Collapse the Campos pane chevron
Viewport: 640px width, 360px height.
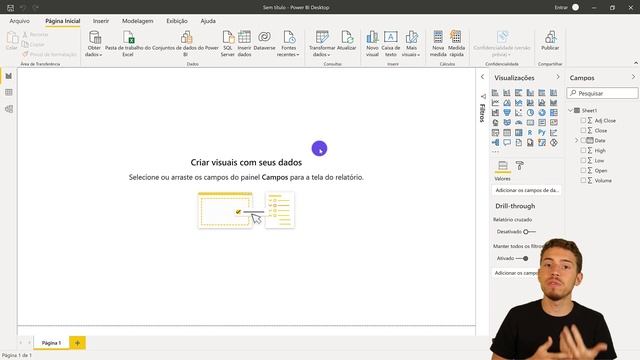(x=633, y=77)
